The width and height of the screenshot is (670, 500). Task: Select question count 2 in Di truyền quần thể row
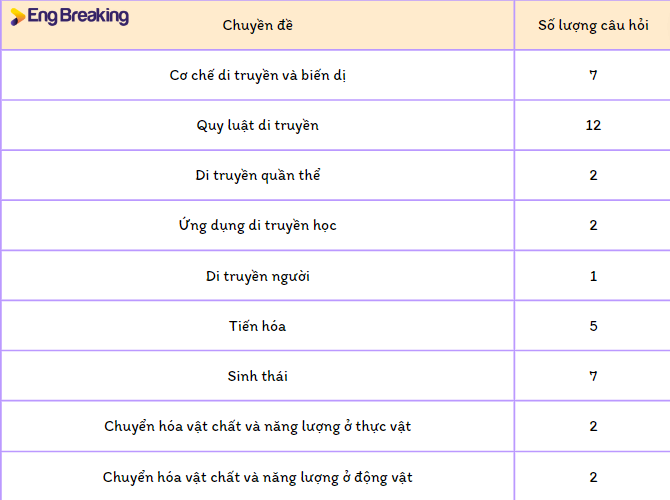click(593, 175)
